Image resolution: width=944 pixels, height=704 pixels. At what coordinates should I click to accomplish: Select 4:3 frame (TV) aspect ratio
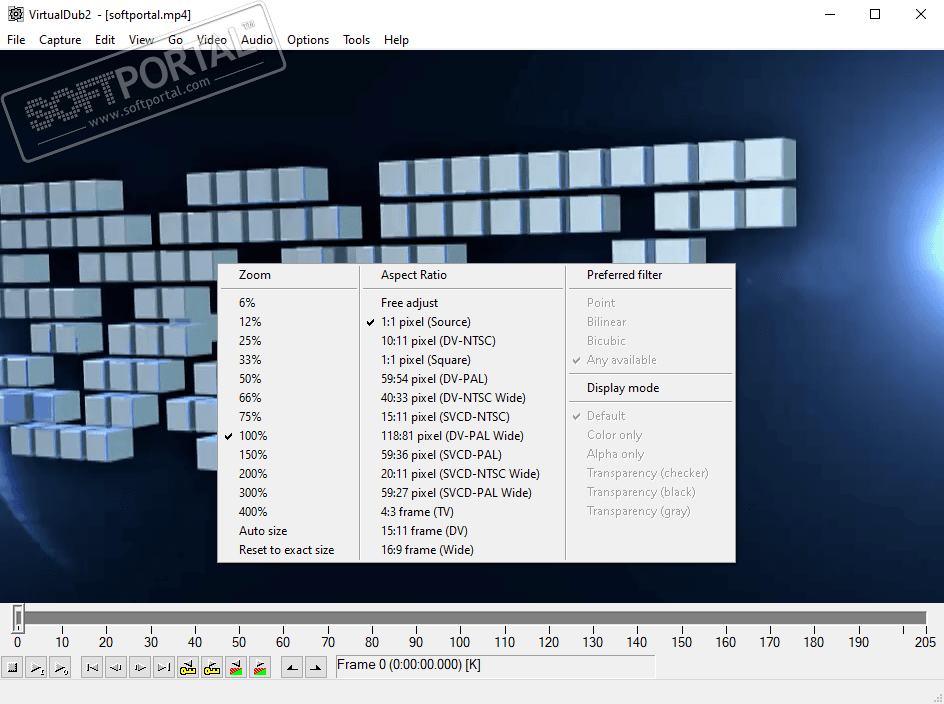point(462,512)
